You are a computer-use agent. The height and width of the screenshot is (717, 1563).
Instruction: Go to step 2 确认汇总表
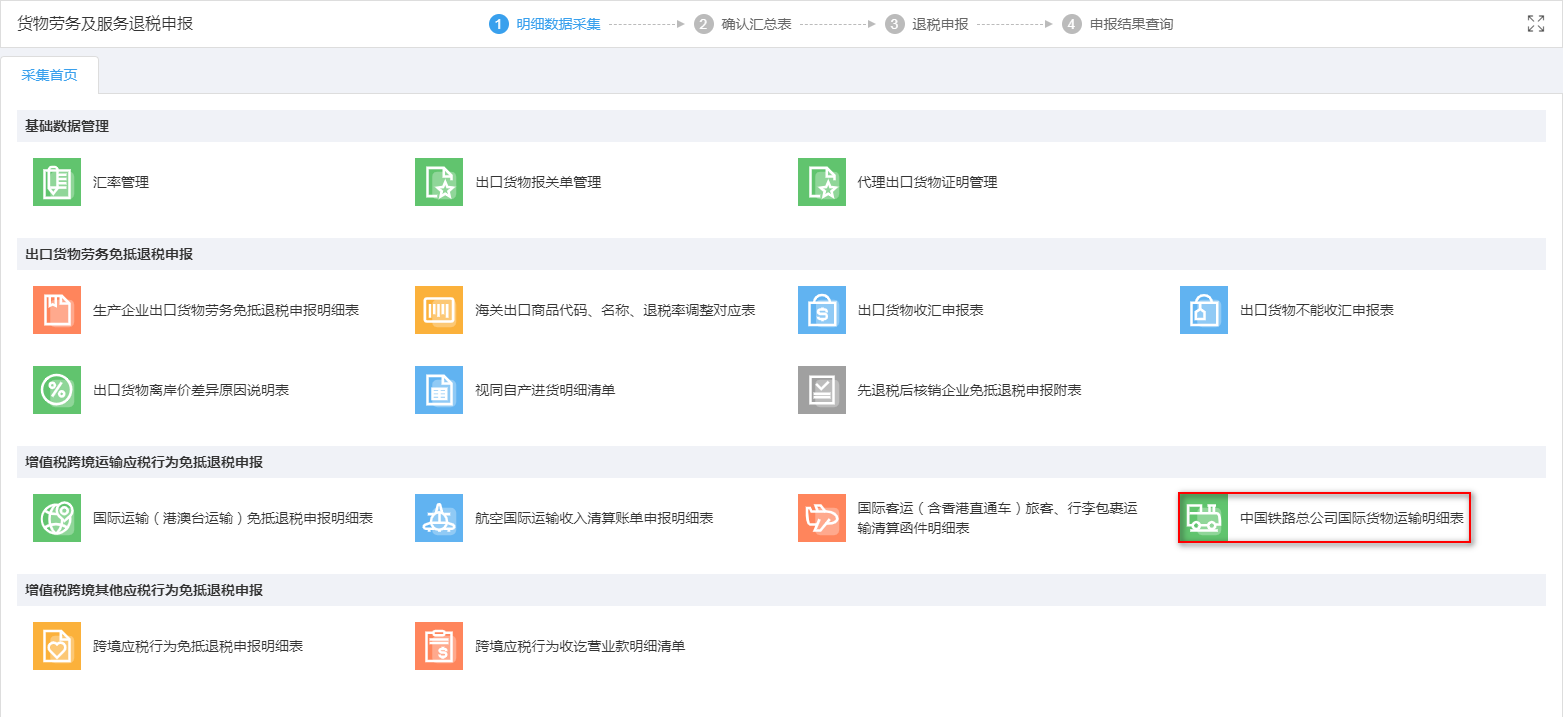[743, 24]
